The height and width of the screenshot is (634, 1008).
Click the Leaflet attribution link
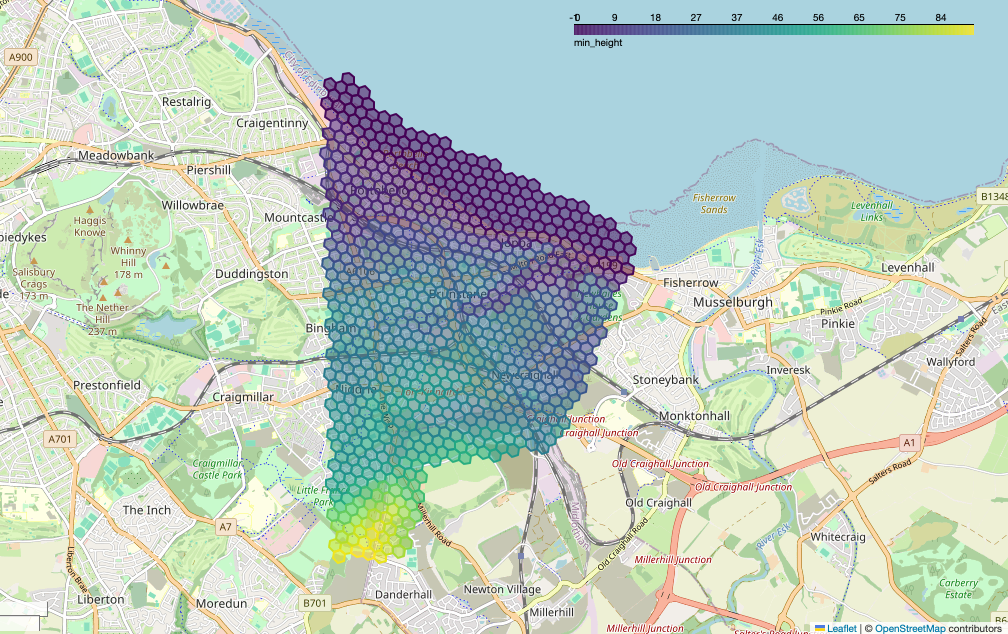842,628
